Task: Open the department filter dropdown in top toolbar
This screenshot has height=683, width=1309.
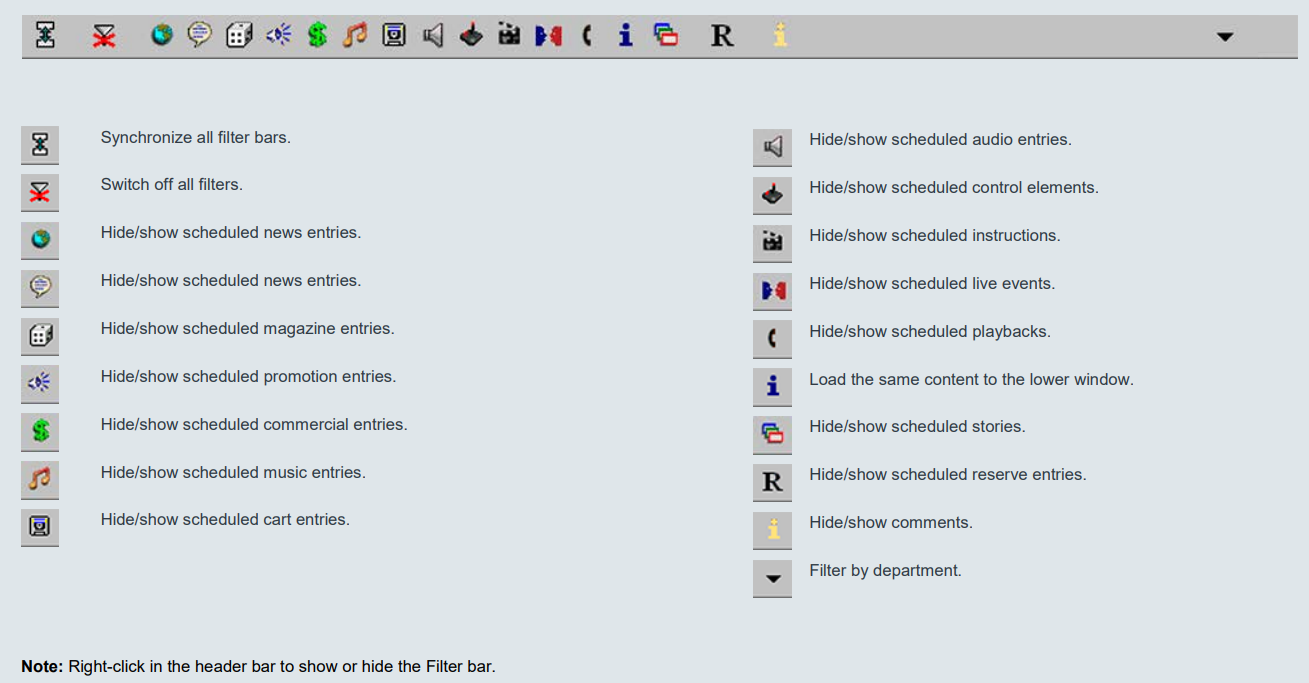Action: pyautogui.click(x=1224, y=37)
